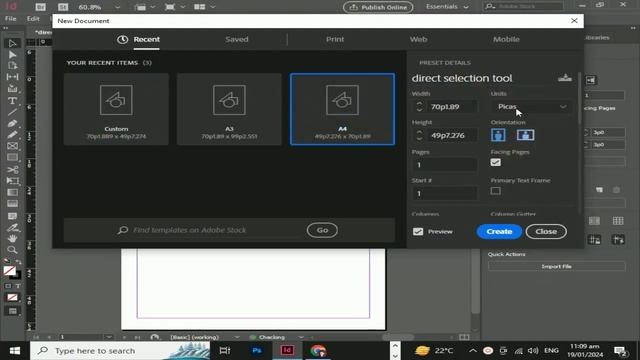
Task: Select the Selection tool in toolbar
Action: click(x=12, y=43)
